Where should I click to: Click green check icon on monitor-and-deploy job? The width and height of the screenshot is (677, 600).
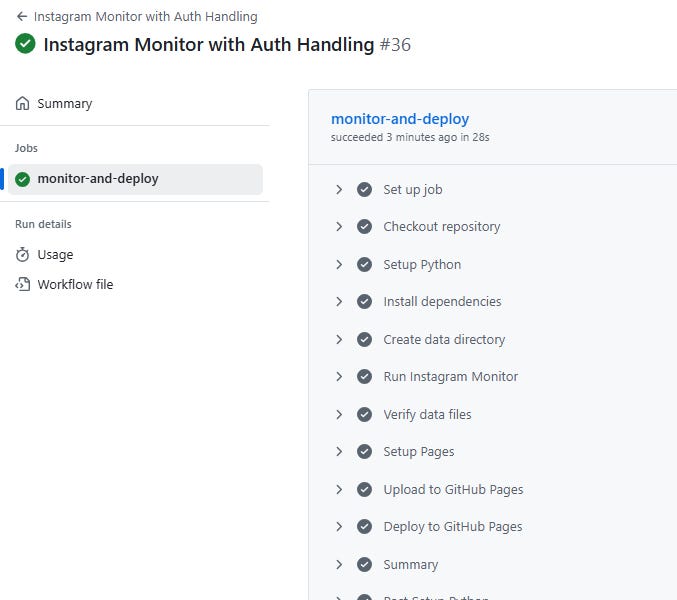coord(22,179)
